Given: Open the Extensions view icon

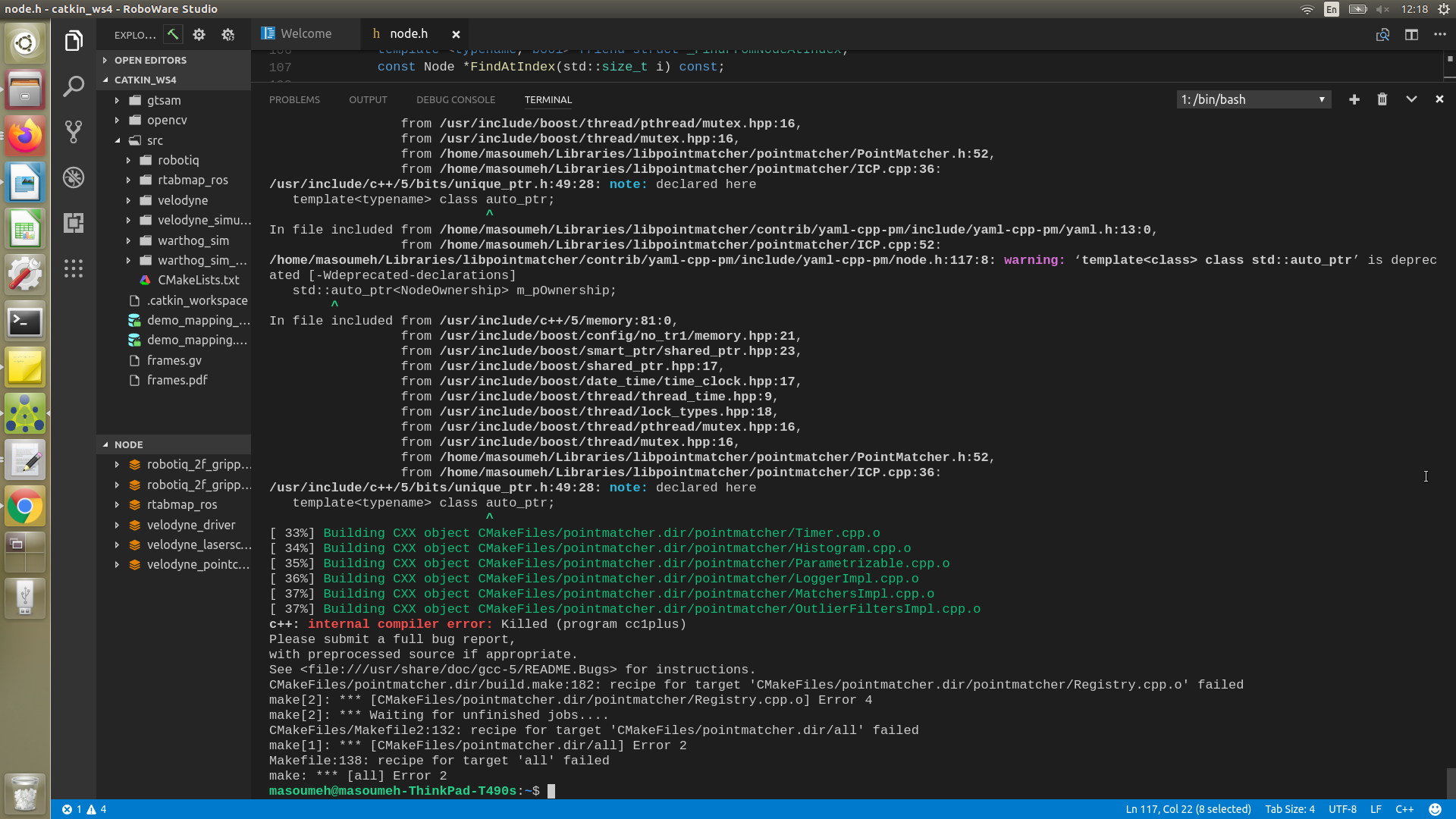Looking at the screenshot, I should point(74,223).
